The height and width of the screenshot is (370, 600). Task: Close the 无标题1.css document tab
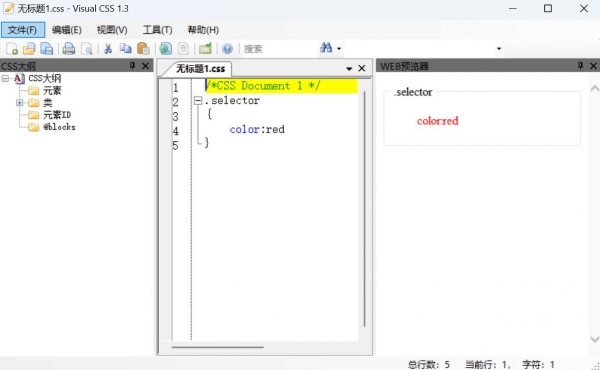click(362, 68)
